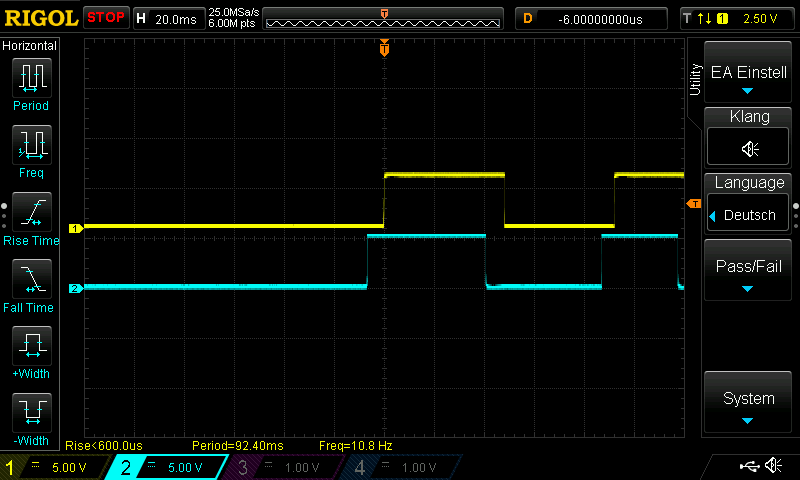Click the 6.00M pts memory depth readout
Screen dimensions: 800x480
click(x=232, y=23)
